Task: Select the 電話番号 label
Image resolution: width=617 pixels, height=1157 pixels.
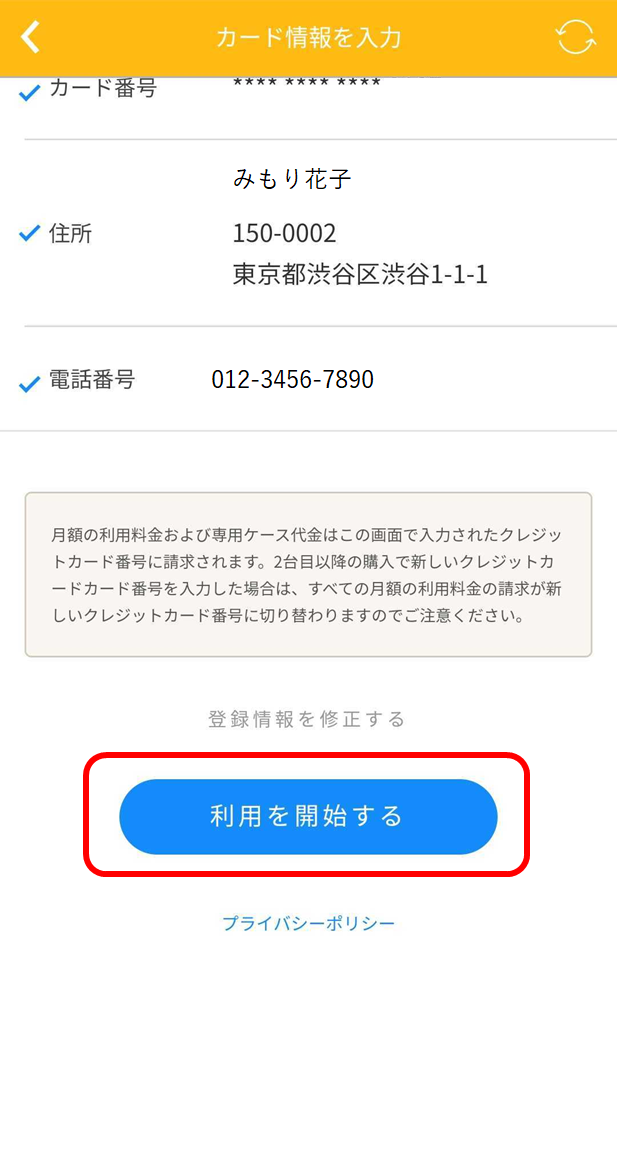Action: (x=92, y=380)
